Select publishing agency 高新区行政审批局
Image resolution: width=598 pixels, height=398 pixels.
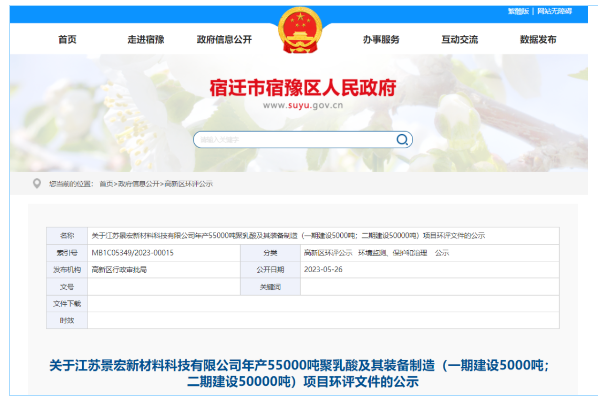tap(119, 270)
